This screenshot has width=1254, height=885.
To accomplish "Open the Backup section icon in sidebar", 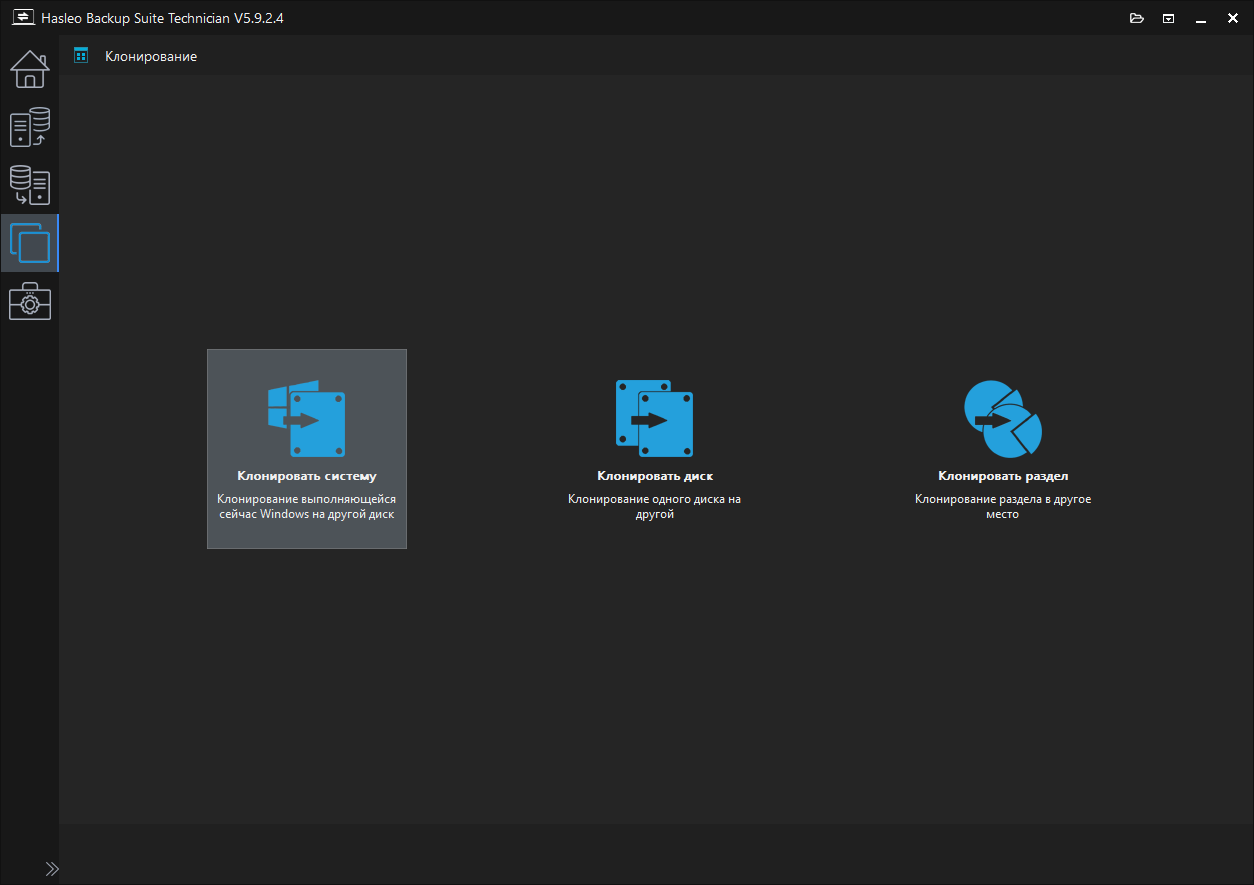I will [30, 128].
